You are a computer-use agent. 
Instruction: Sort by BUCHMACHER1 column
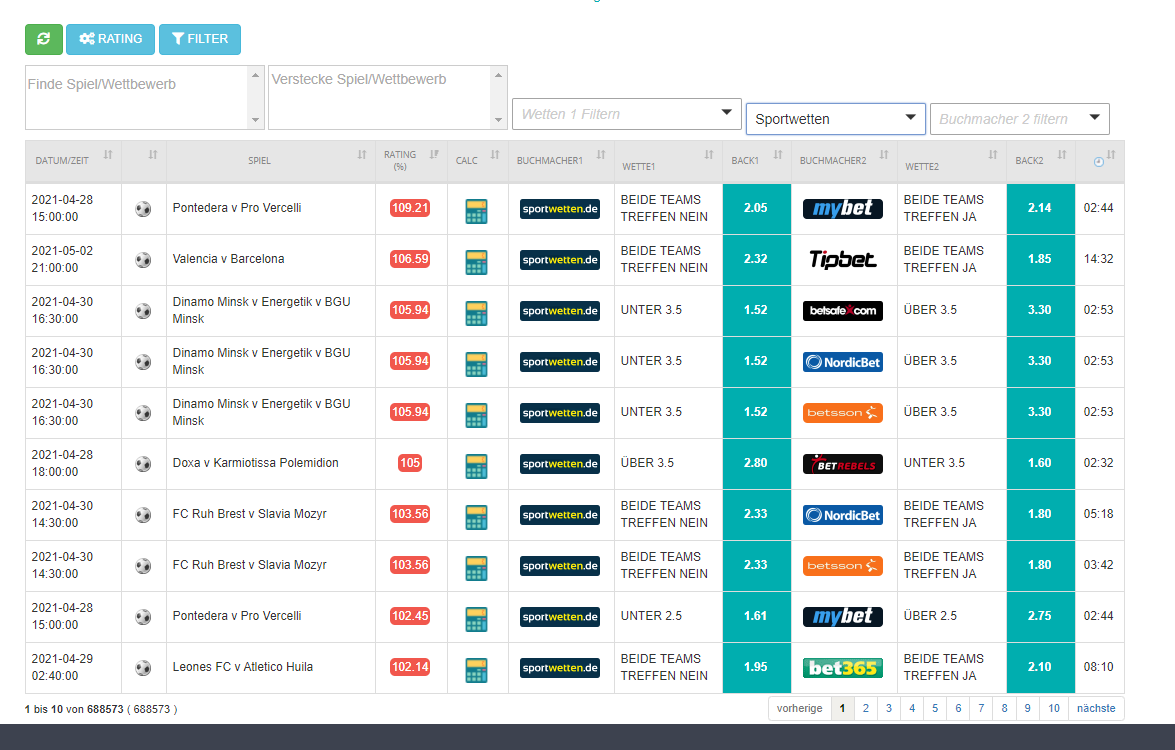pos(561,161)
